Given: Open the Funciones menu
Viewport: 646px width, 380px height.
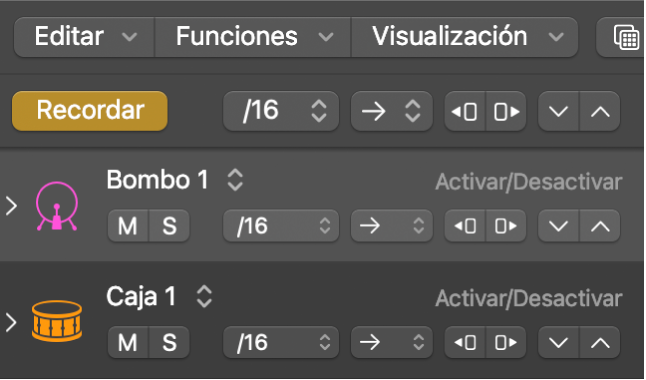Looking at the screenshot, I should [253, 37].
